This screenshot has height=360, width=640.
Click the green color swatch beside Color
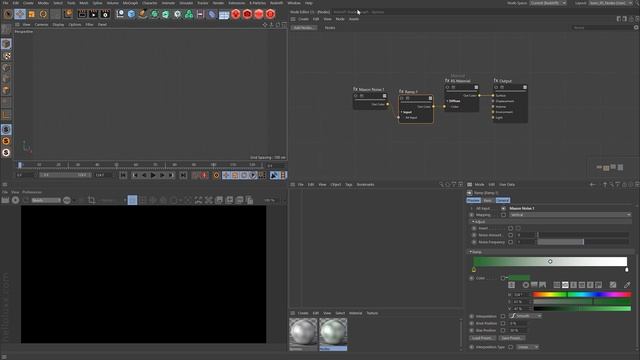(519, 278)
